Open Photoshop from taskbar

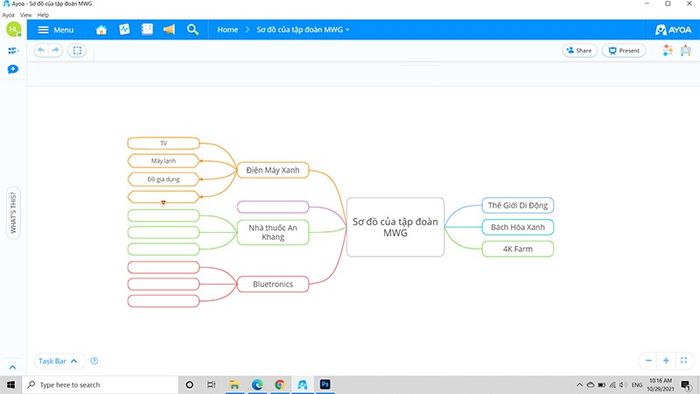point(325,384)
